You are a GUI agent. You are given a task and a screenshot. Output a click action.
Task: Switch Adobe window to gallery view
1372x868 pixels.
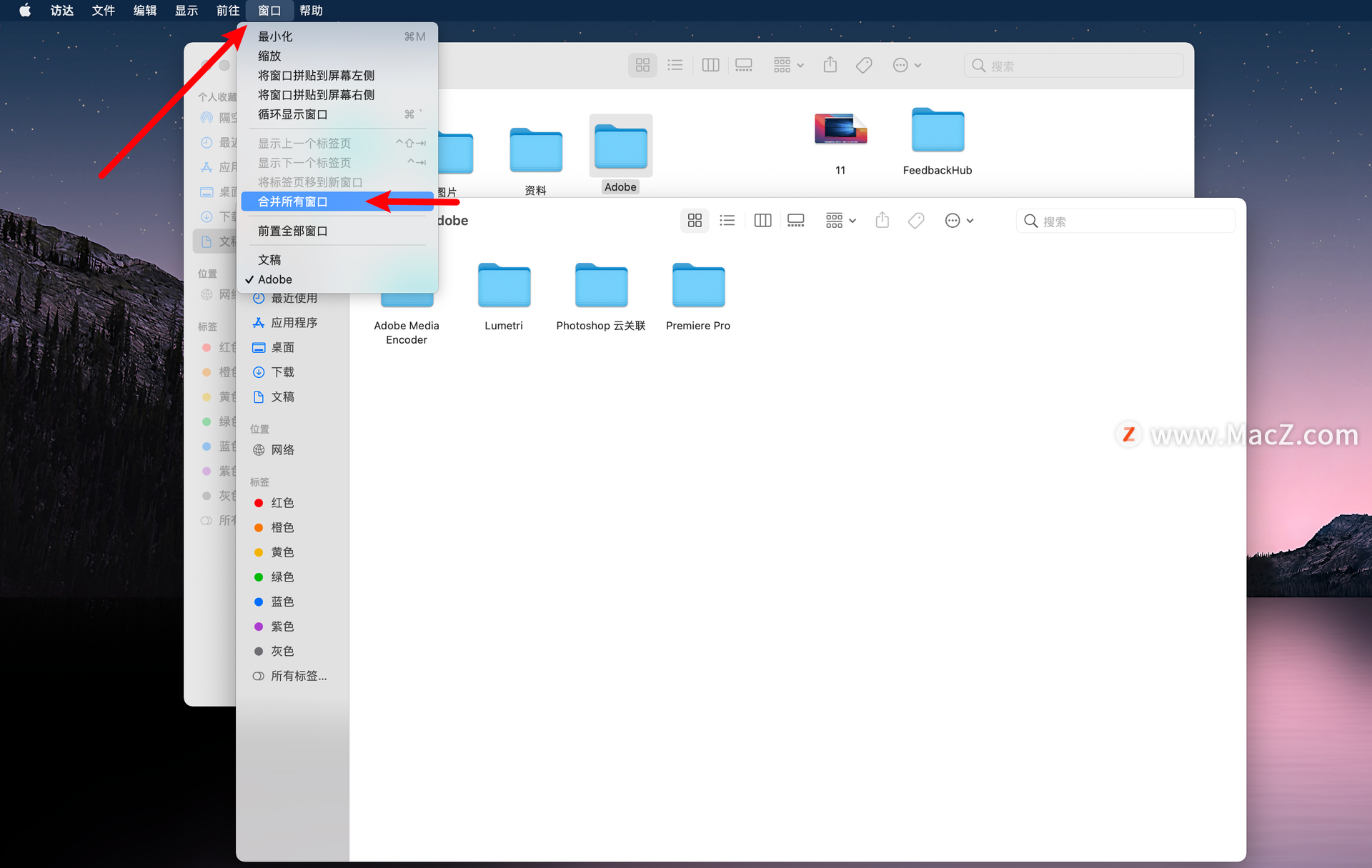[x=796, y=220]
